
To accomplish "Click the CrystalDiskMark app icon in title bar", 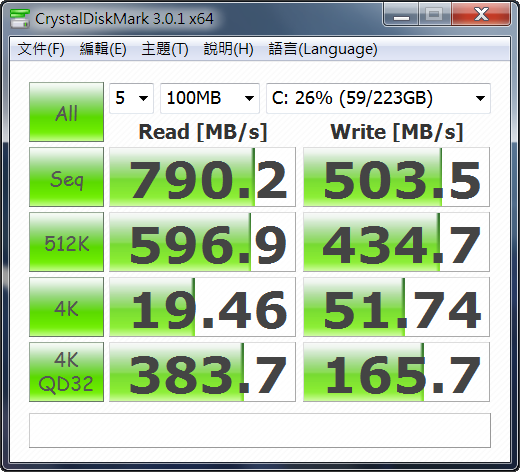I will click(19, 19).
